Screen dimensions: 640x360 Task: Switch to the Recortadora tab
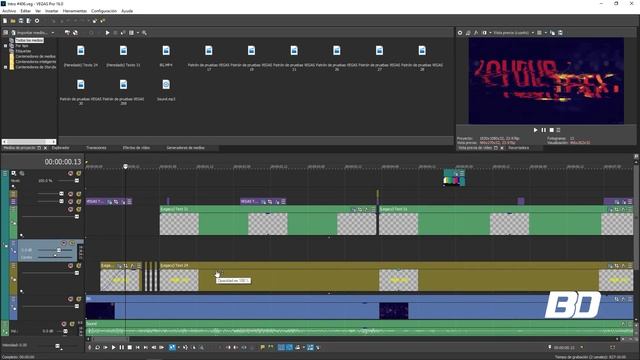point(519,148)
